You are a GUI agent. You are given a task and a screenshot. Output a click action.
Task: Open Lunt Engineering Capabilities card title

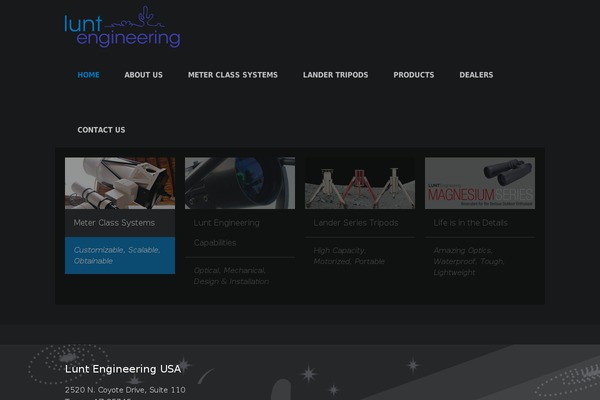[x=227, y=233]
